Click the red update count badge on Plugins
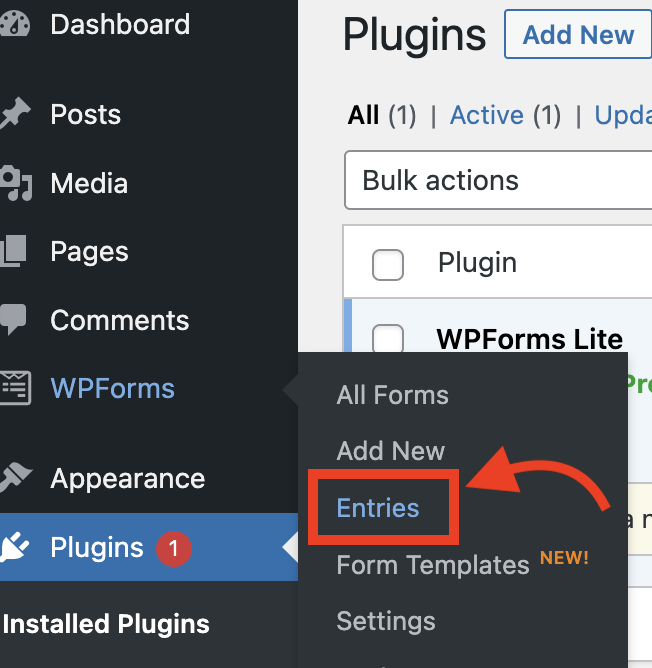The width and height of the screenshot is (652, 668). (x=173, y=548)
